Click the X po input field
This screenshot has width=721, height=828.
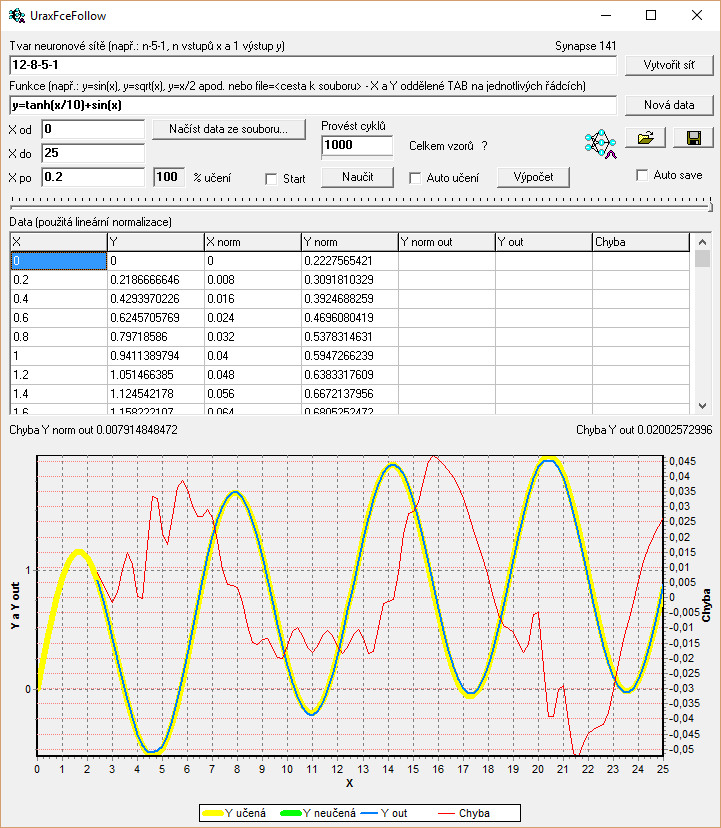click(93, 177)
